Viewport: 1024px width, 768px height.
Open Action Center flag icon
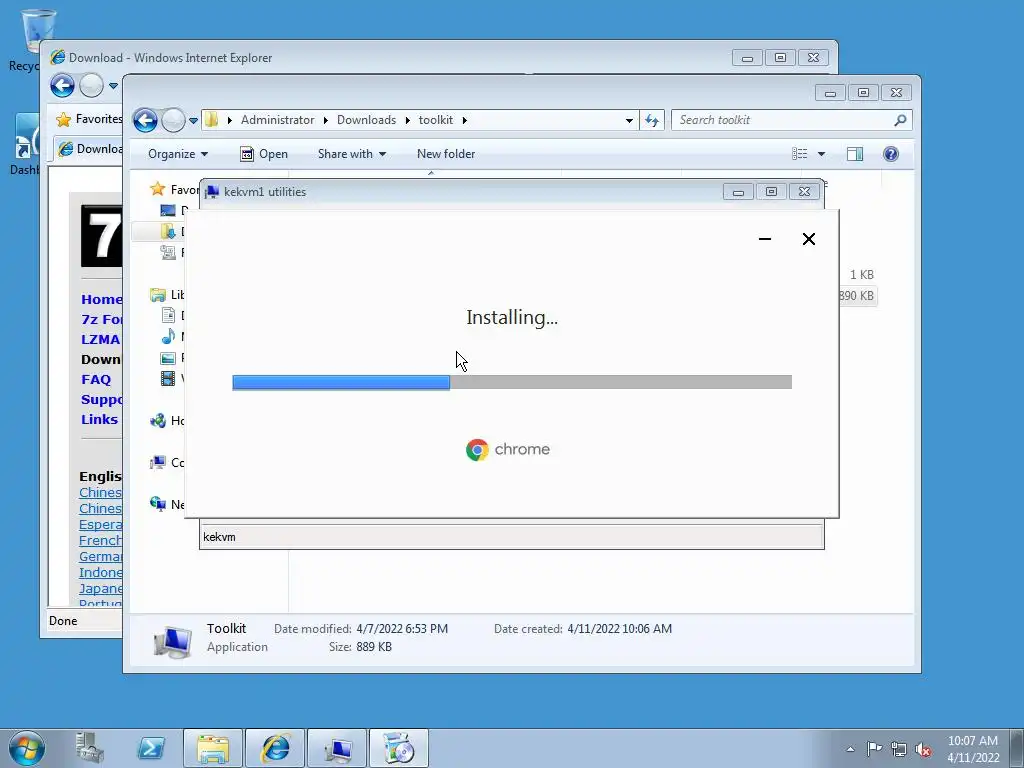[x=874, y=749]
